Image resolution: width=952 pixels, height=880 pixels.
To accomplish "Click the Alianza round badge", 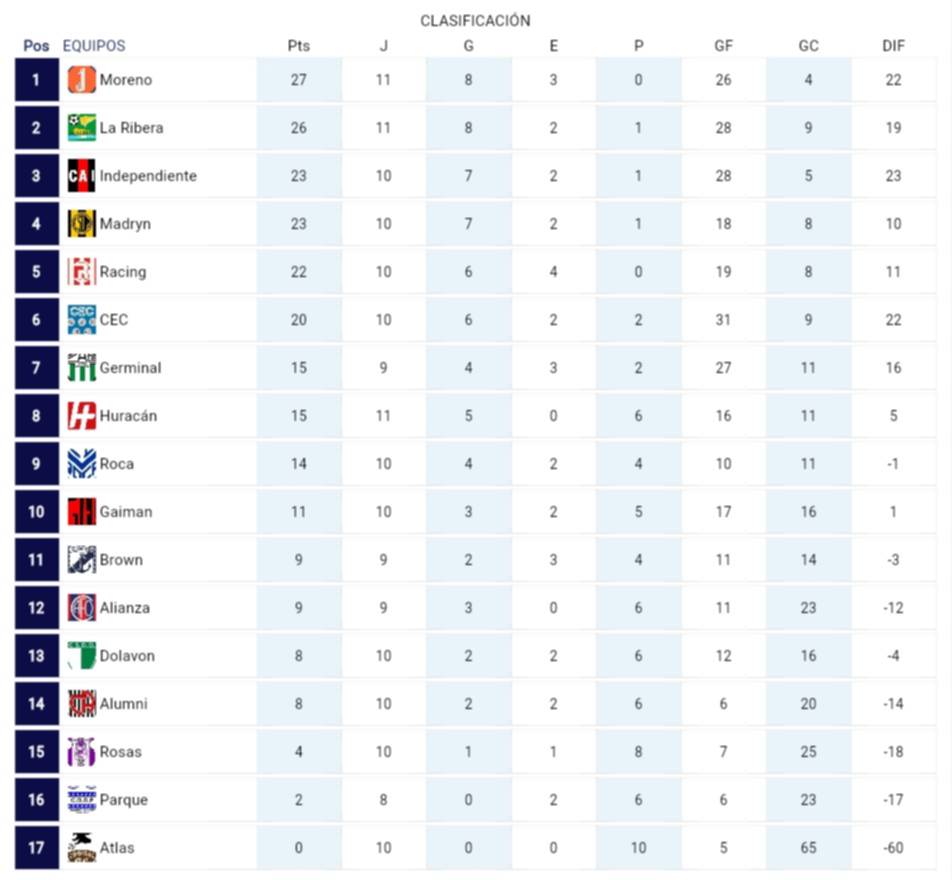I will (81, 608).
